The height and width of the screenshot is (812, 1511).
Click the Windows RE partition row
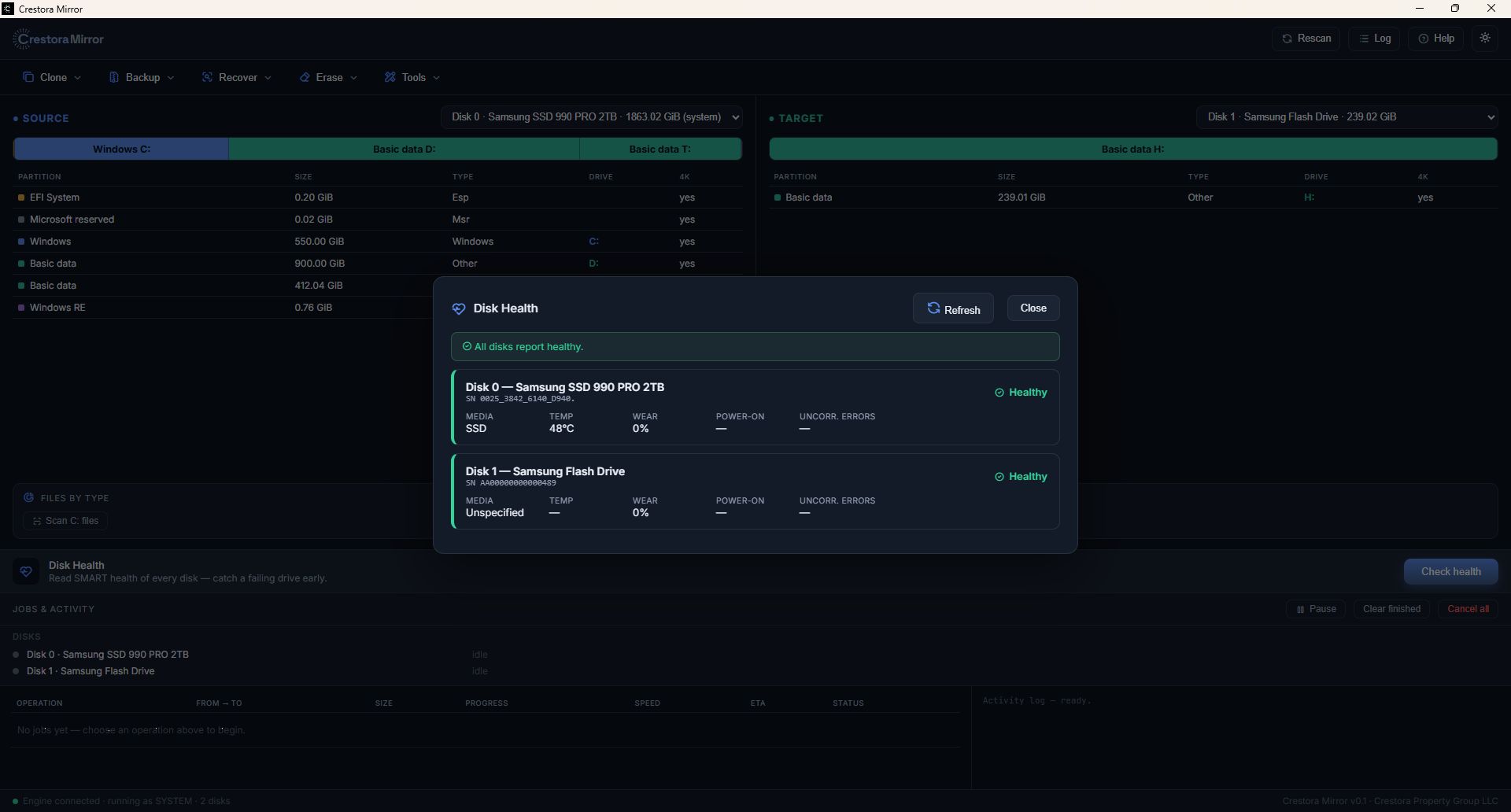224,308
